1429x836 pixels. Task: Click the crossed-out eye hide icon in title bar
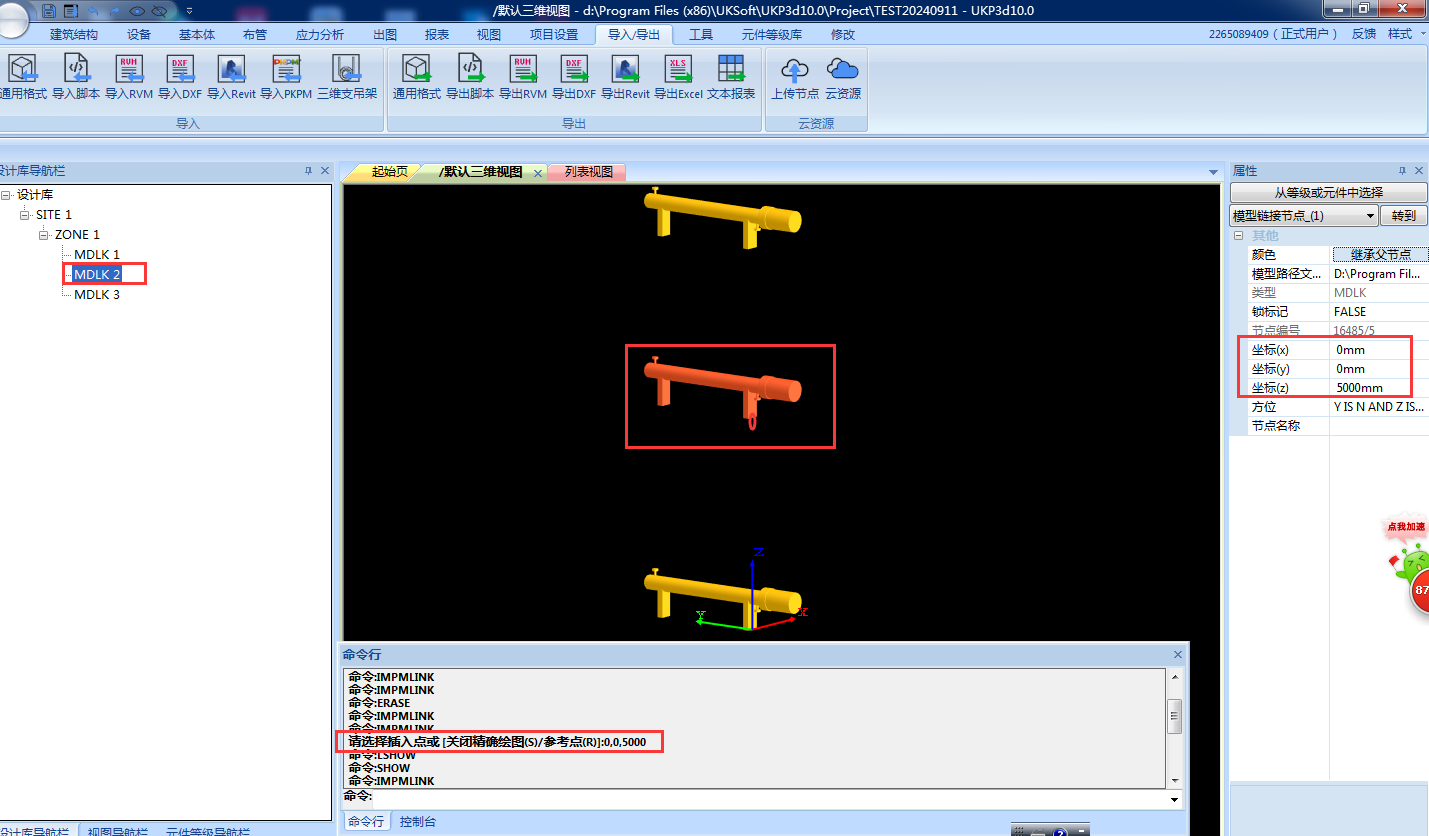tap(158, 11)
